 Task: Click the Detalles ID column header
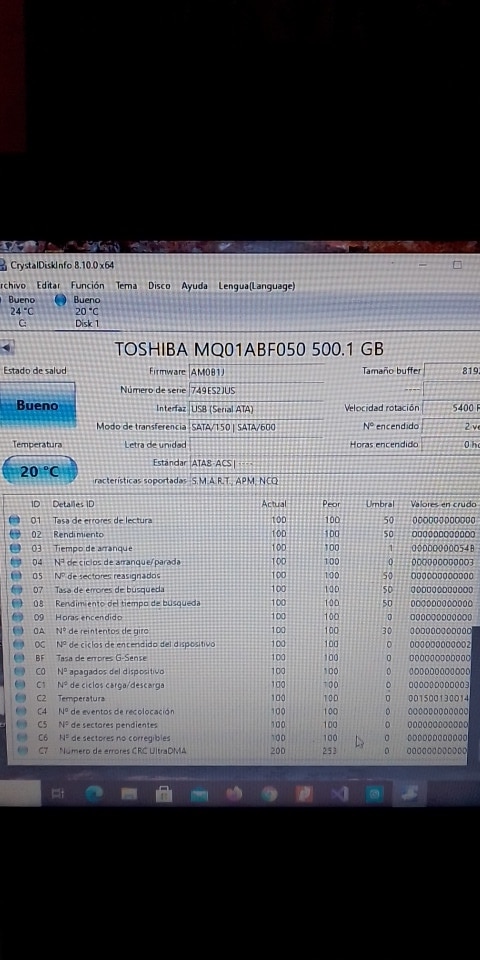[73, 504]
